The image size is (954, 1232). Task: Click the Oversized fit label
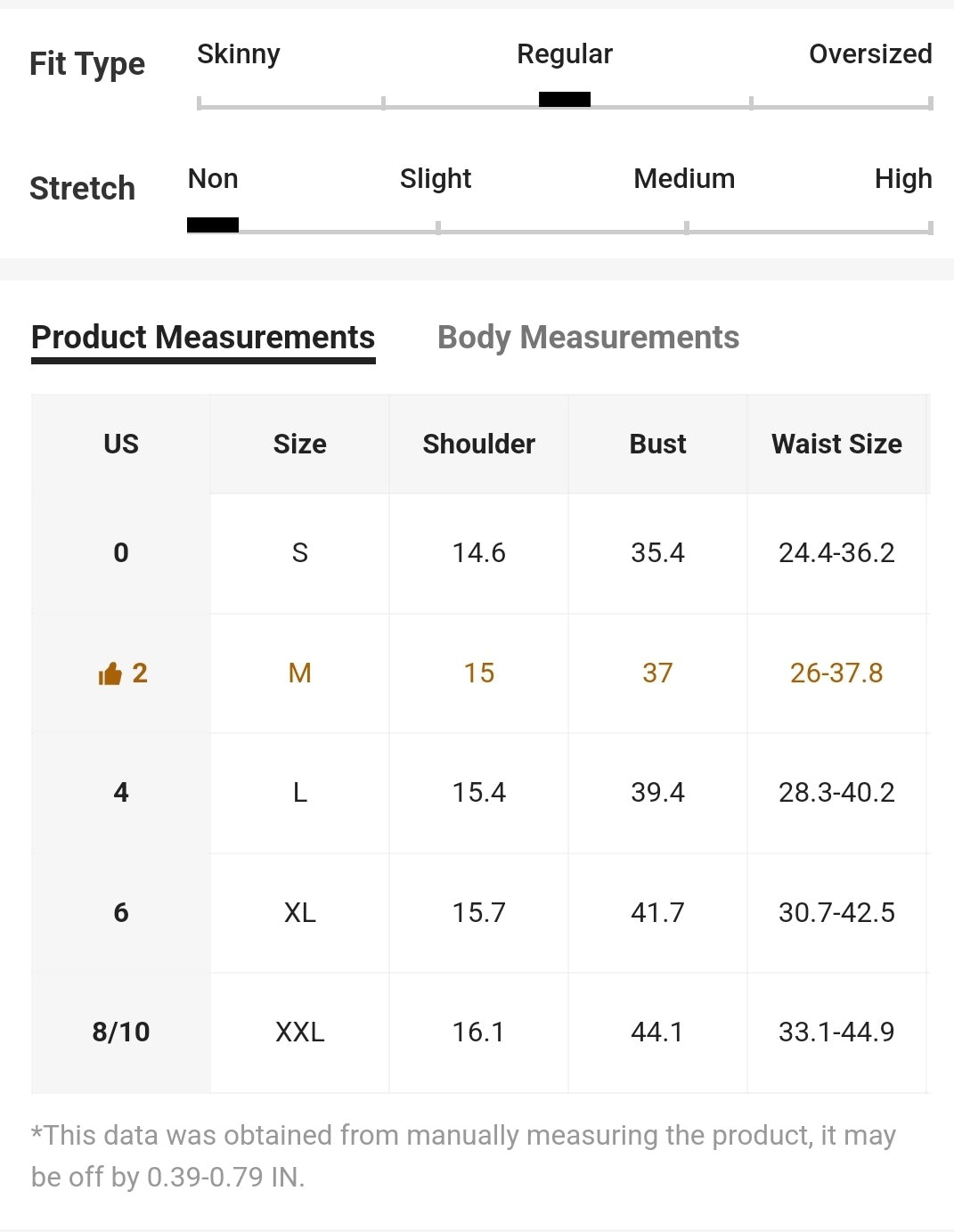coord(870,54)
